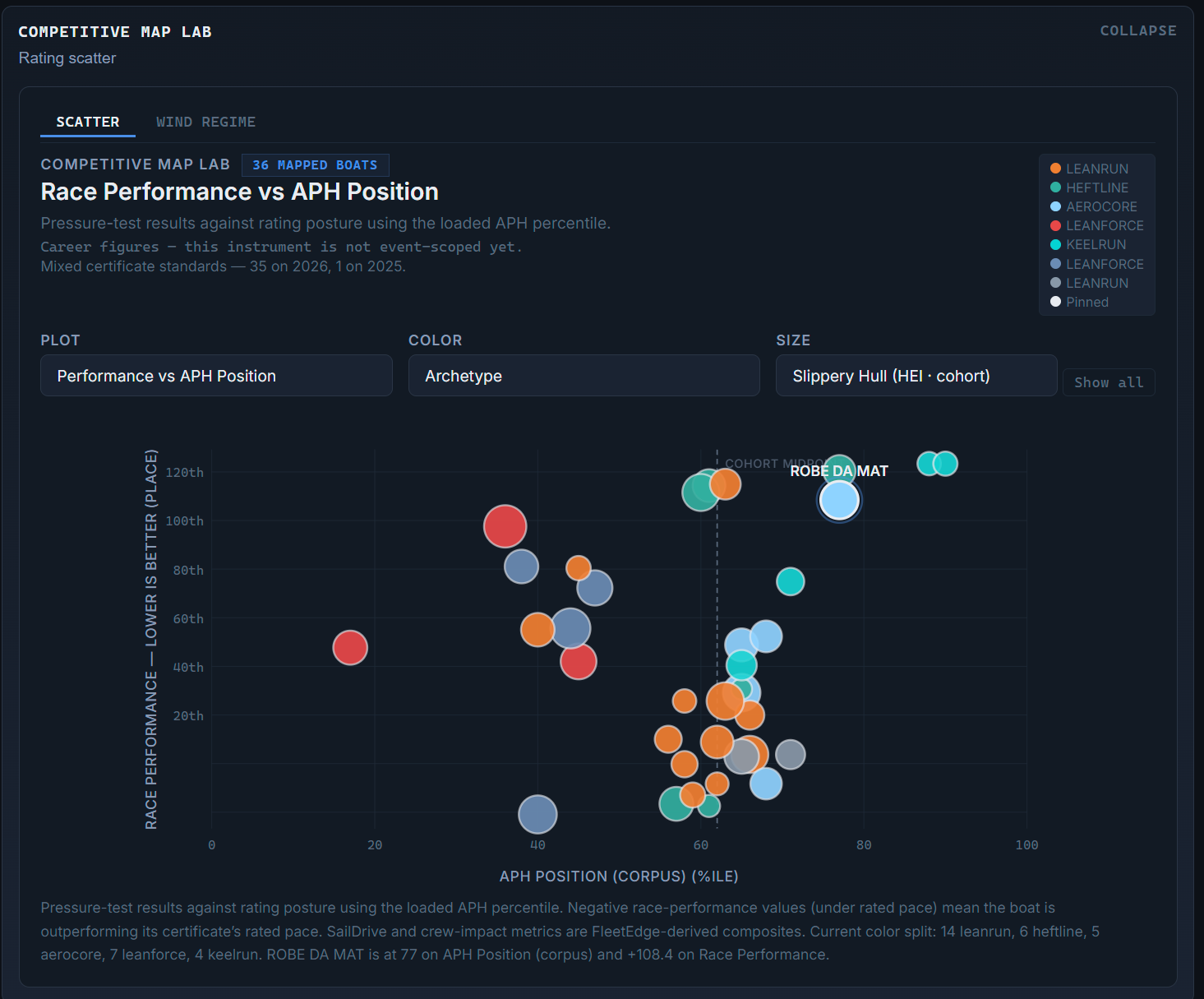Viewport: 1204px width, 999px height.
Task: Select the rightmost teal bubble near APH 90
Action: [946, 464]
